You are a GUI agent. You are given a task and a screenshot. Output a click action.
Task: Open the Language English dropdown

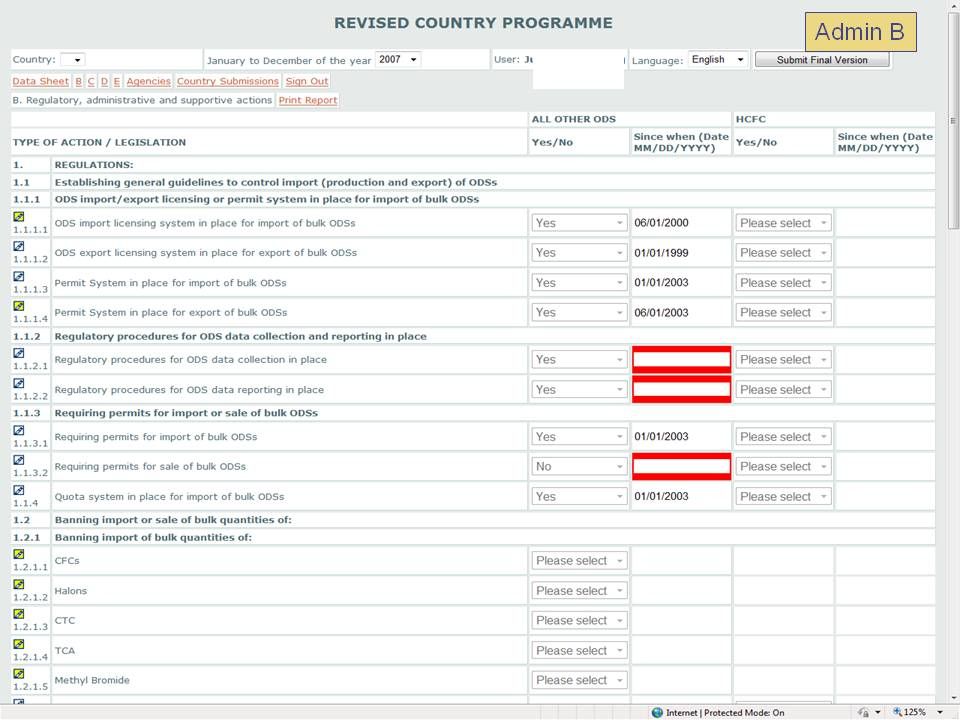click(718, 59)
